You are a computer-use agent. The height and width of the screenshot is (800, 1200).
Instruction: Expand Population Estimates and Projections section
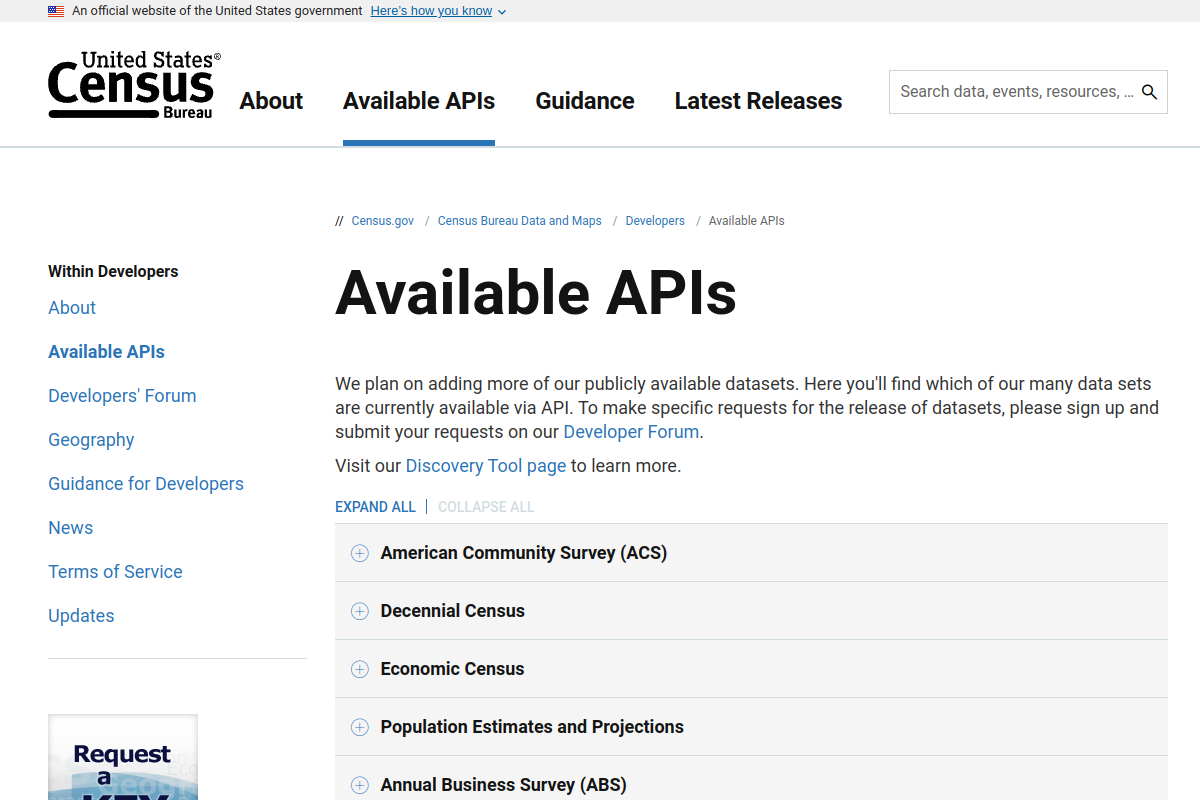point(751,727)
